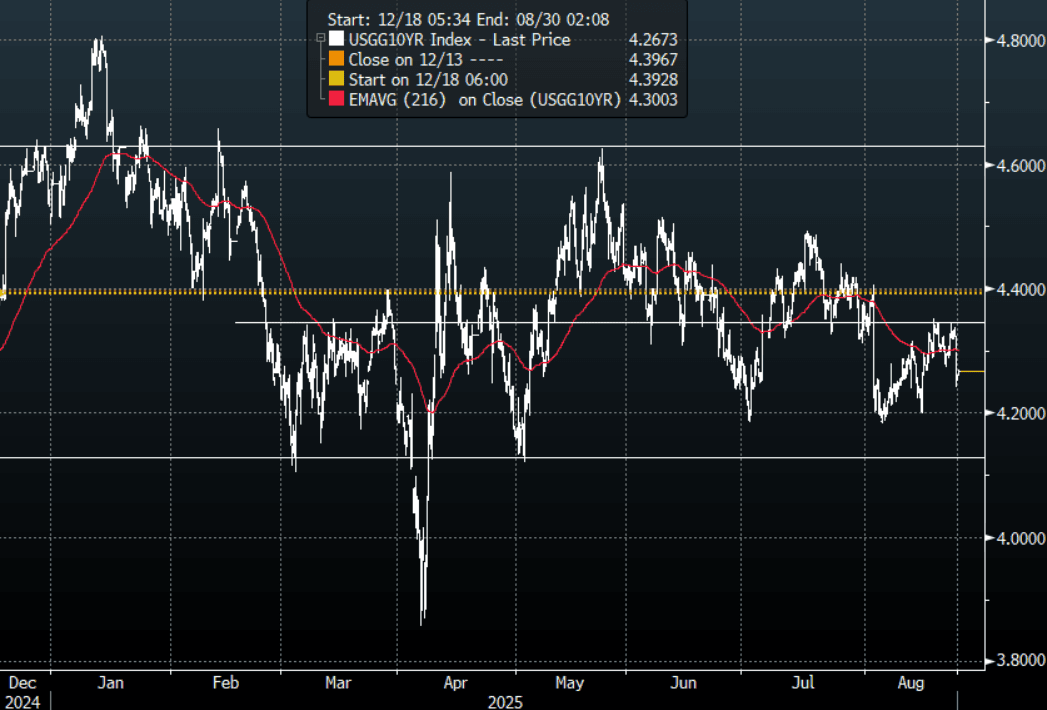
Task: Click the 4.4000 y-axis label
Action: pyautogui.click(x=1021, y=290)
